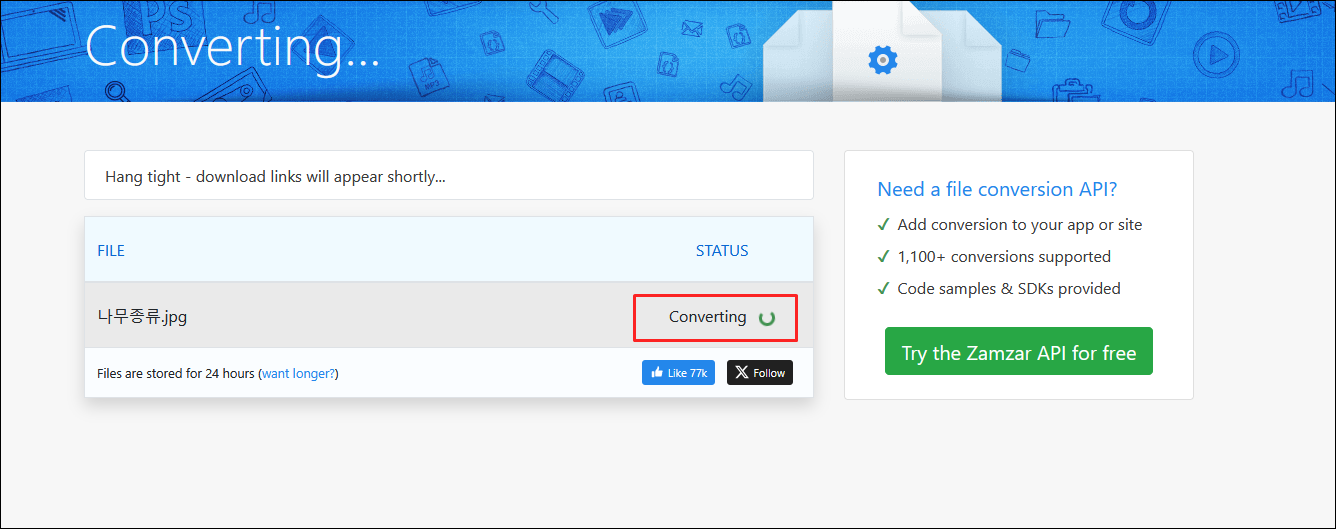Follow Zamzar on X

click(x=760, y=373)
